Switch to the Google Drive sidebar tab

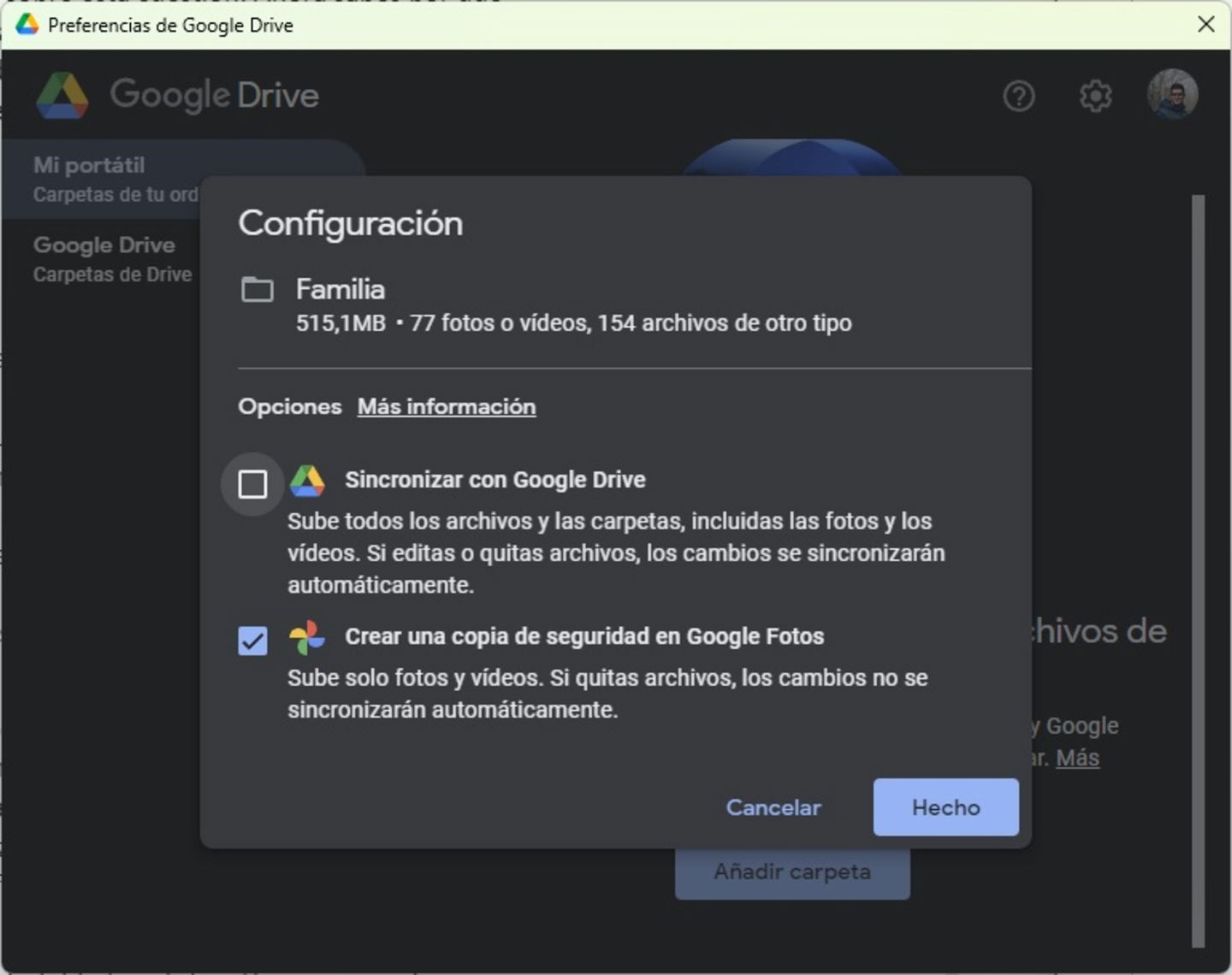104,258
